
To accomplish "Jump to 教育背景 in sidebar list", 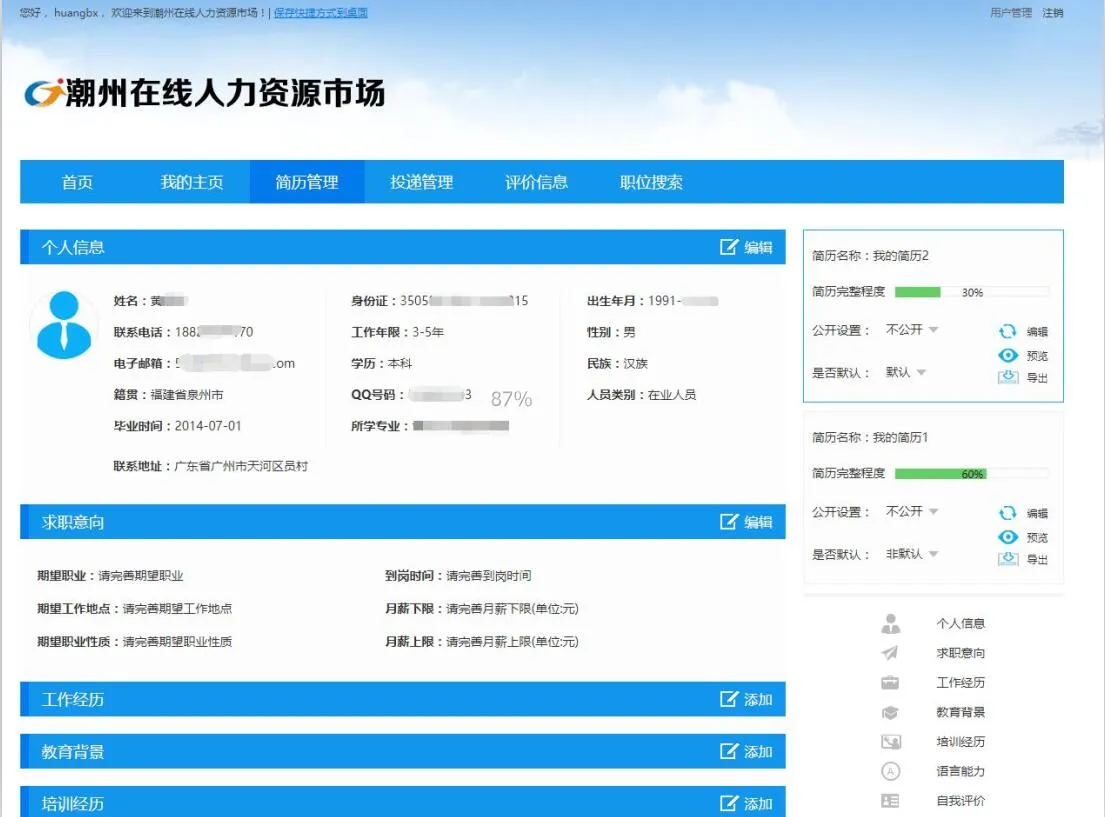I will point(961,712).
